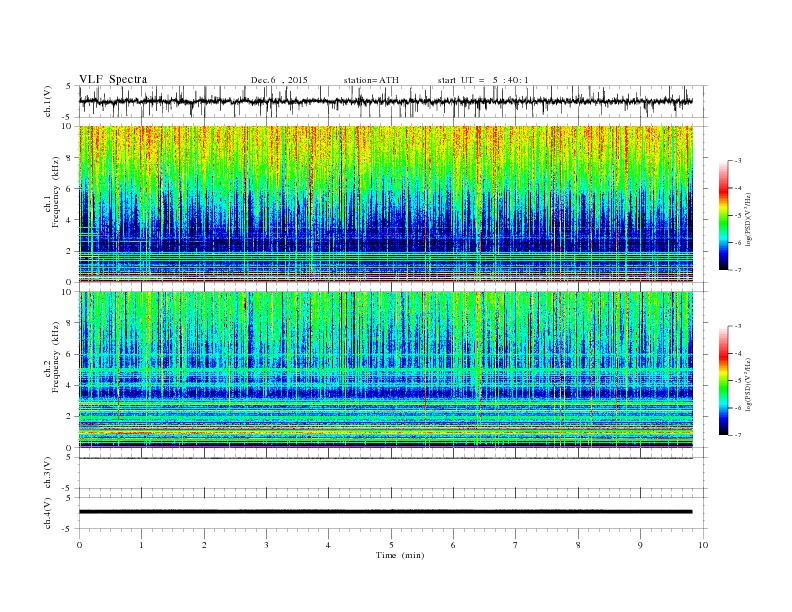Click the ch.2 color bar "log(PSD)(V²/Hz)" label
The image size is (792, 612).
click(x=748, y=384)
